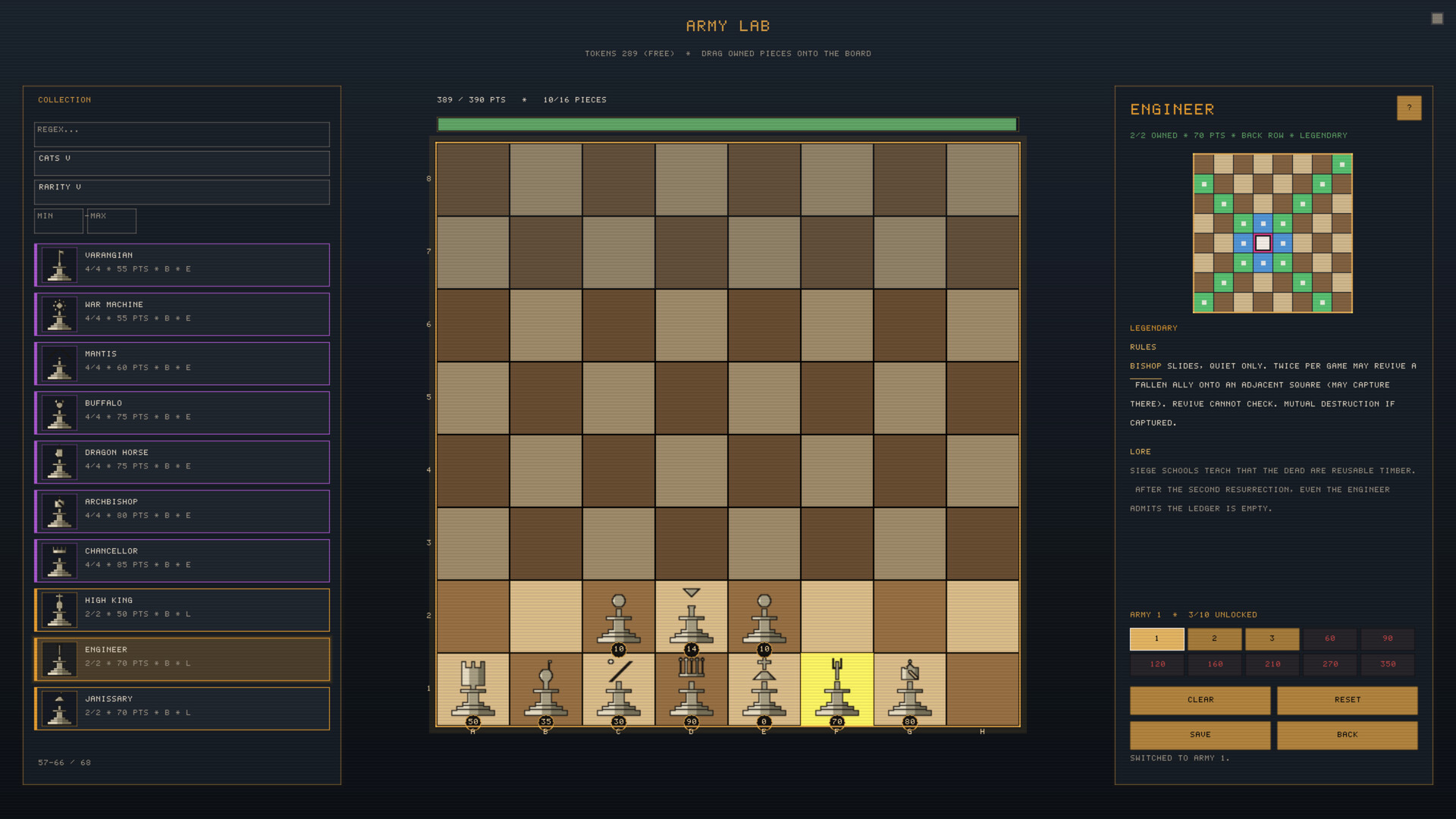Select the king piece on square E1

point(764,689)
